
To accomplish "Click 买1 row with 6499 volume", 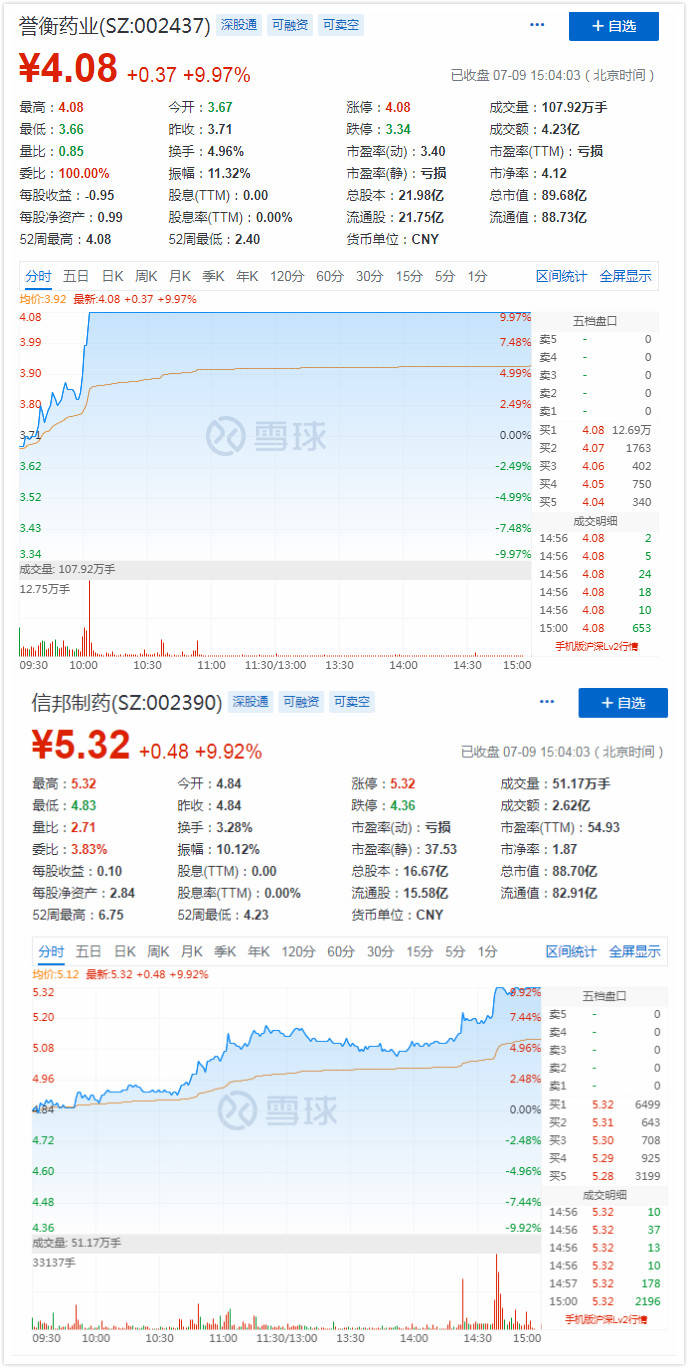I will tap(604, 1104).
